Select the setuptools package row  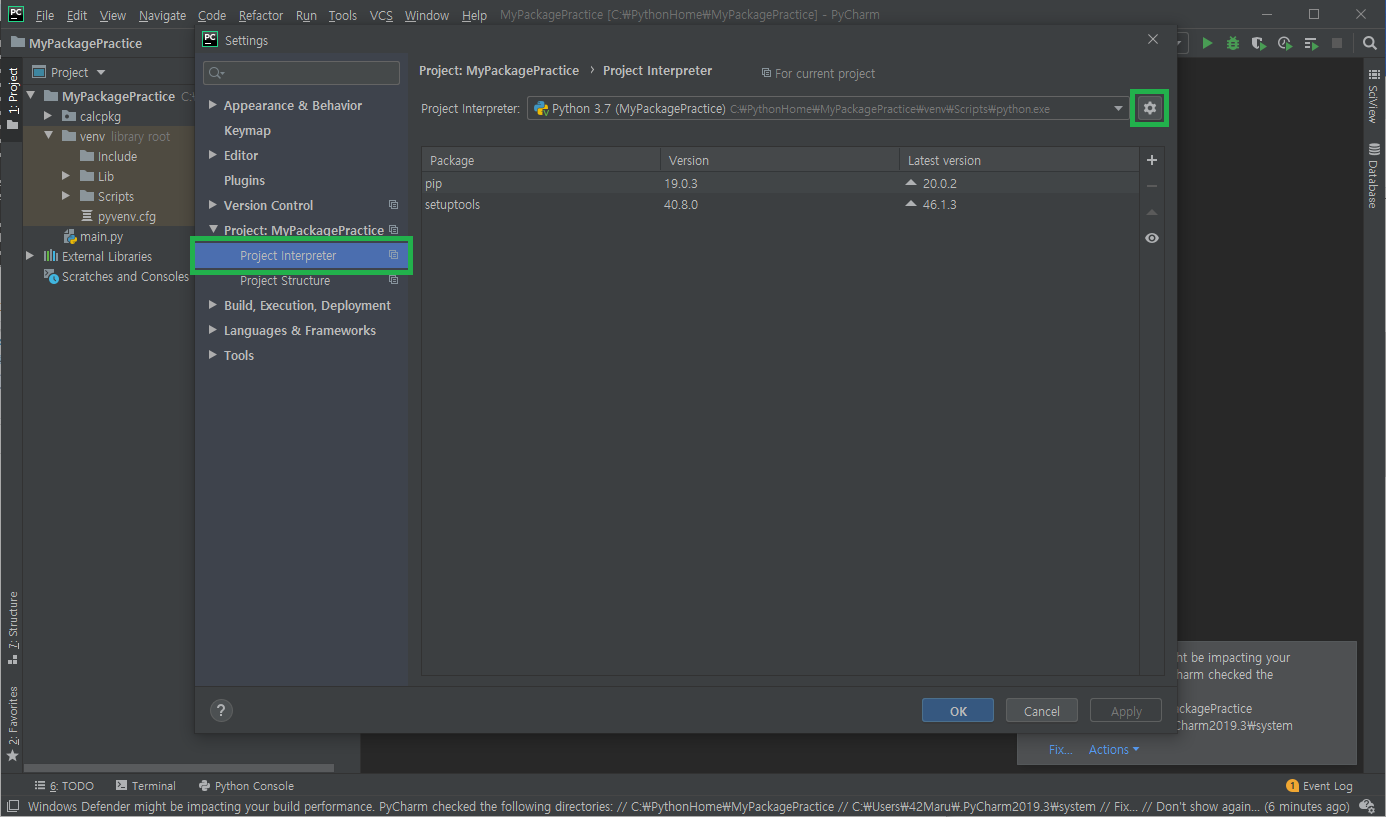pos(780,205)
